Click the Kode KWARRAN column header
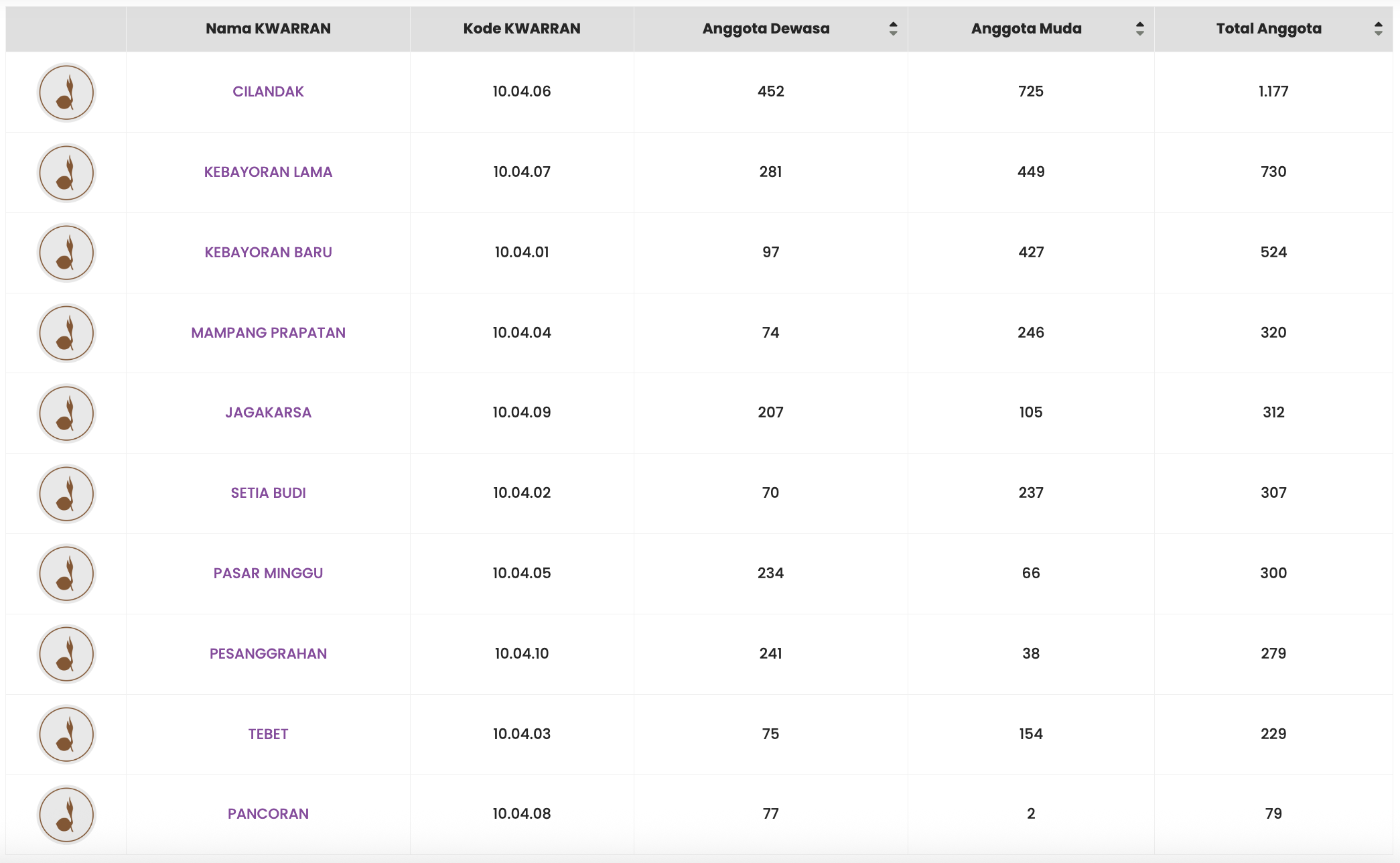Screen dimensions: 1400x863 click(522, 29)
